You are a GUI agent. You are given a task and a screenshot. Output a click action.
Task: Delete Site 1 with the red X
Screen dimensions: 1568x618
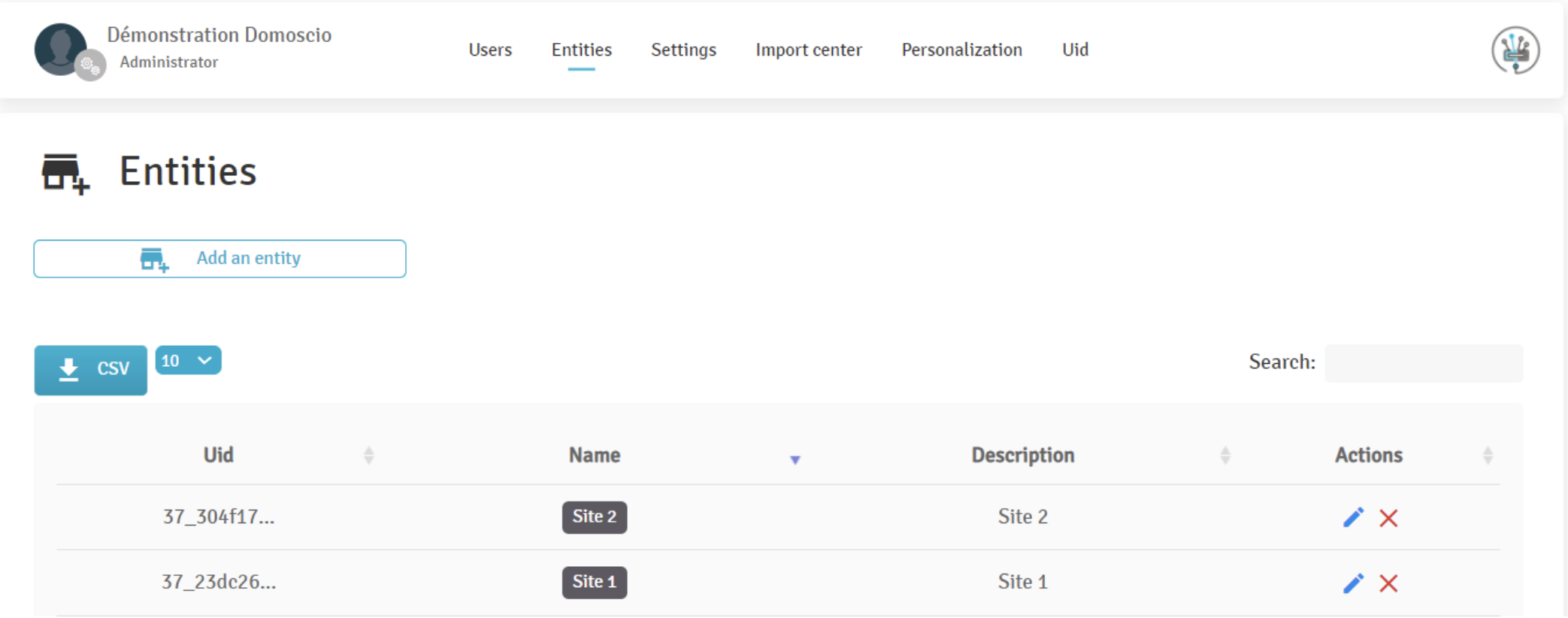pos(1388,583)
